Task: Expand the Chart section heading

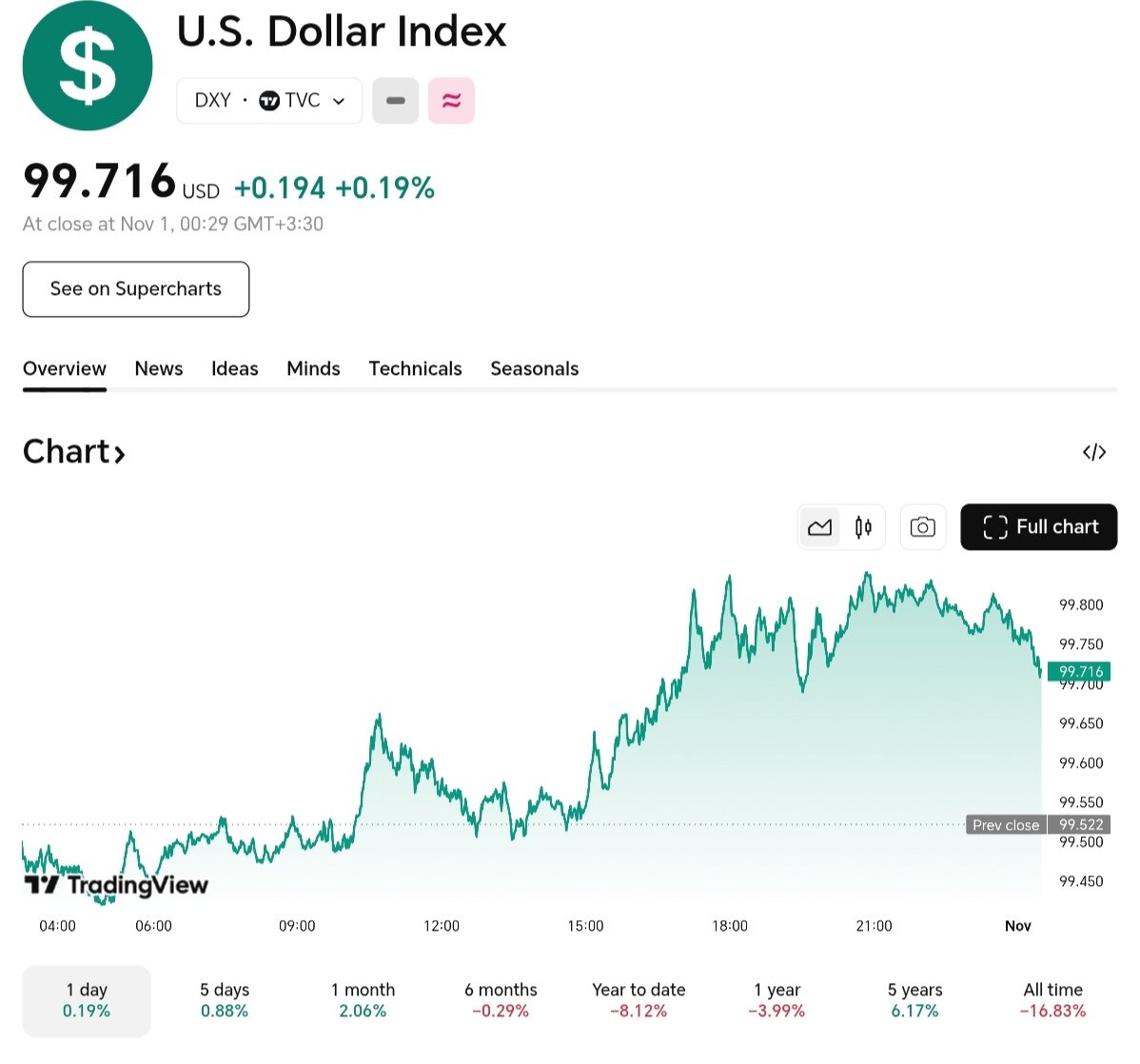Action: click(x=74, y=452)
